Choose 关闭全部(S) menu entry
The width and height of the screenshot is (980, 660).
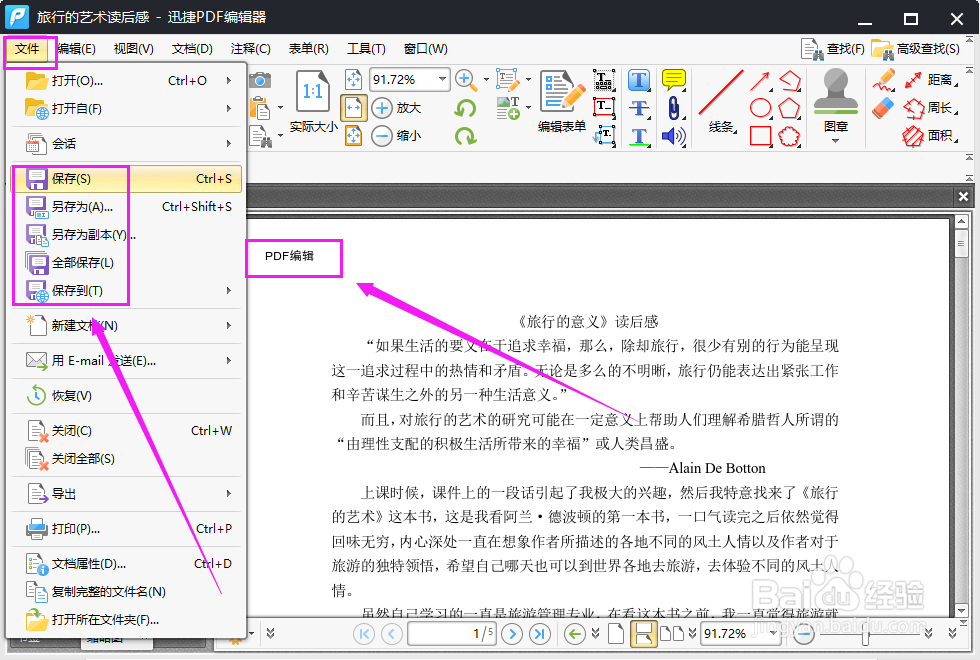(126, 459)
